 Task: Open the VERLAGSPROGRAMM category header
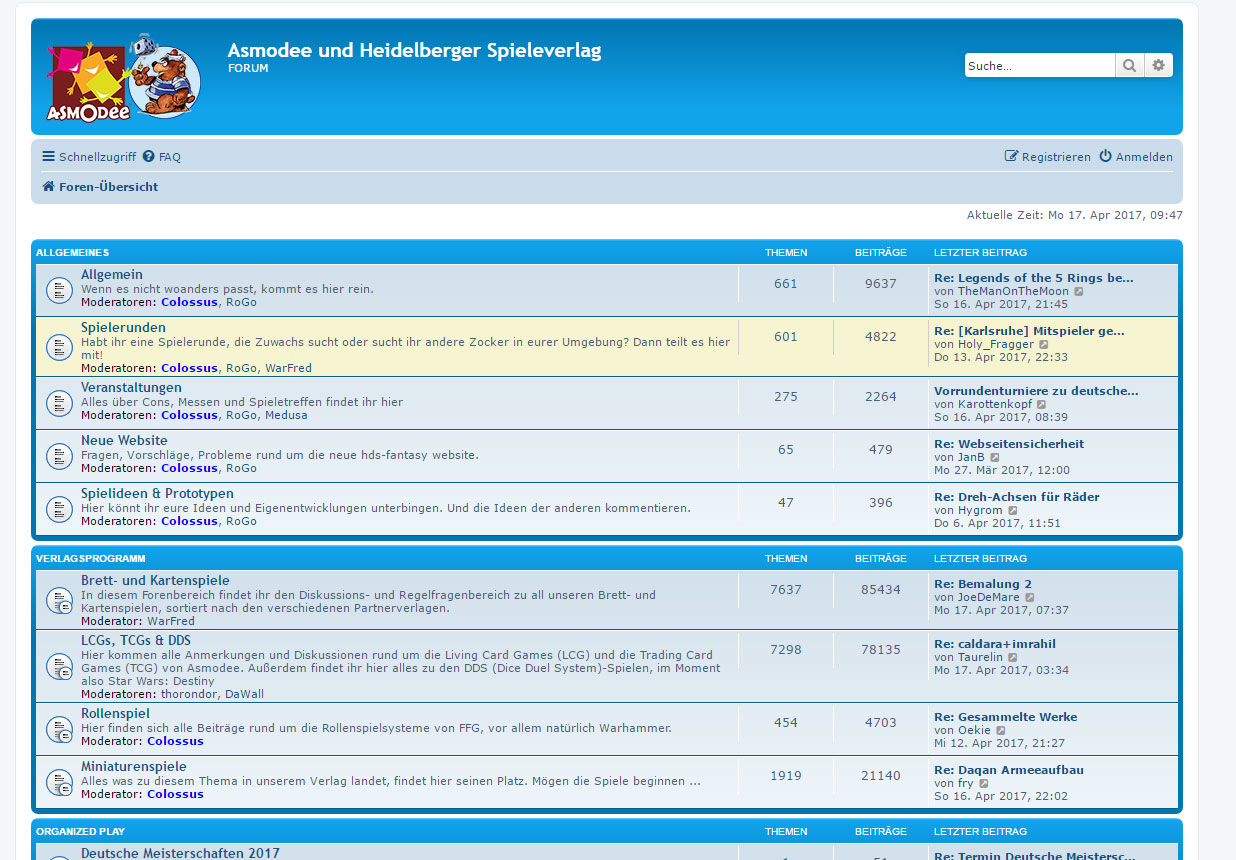[91, 559]
